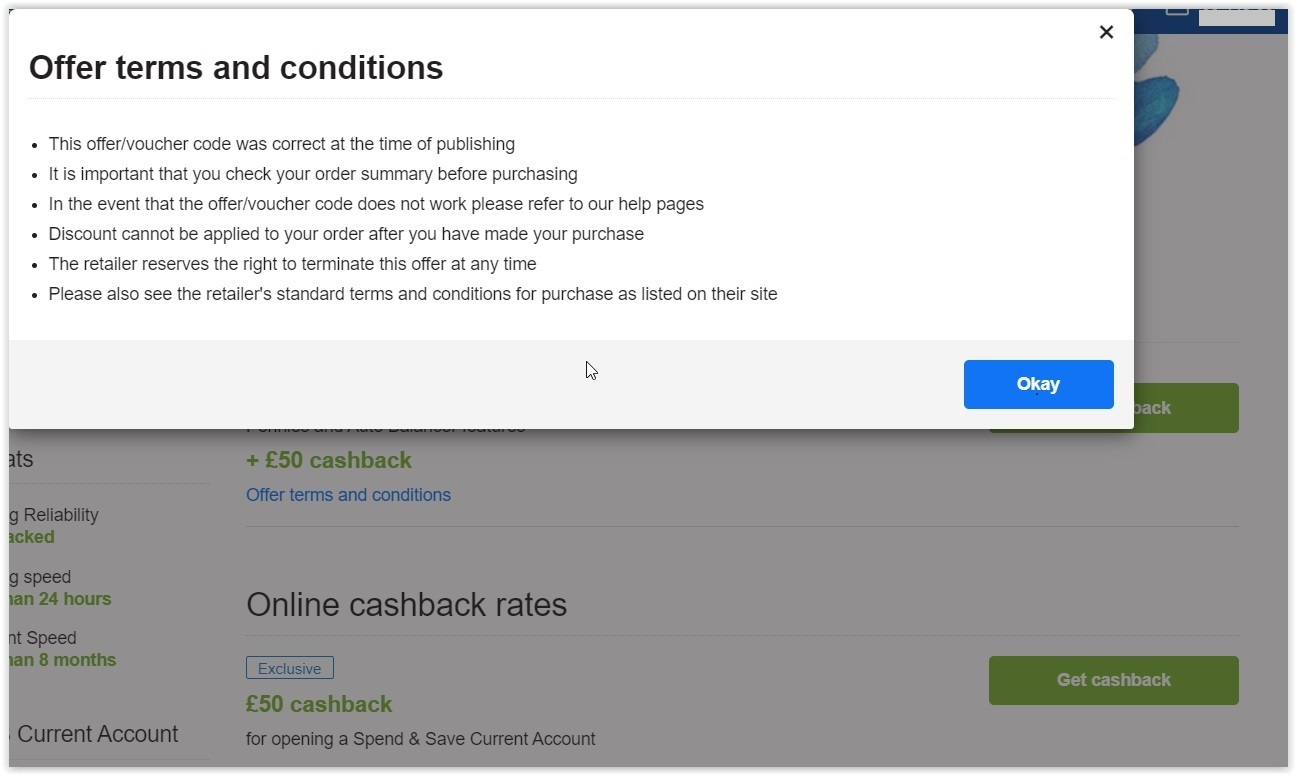Click 'for opening a Spend & Save Current Account'
This screenshot has height=775, width=1296.
pos(420,739)
